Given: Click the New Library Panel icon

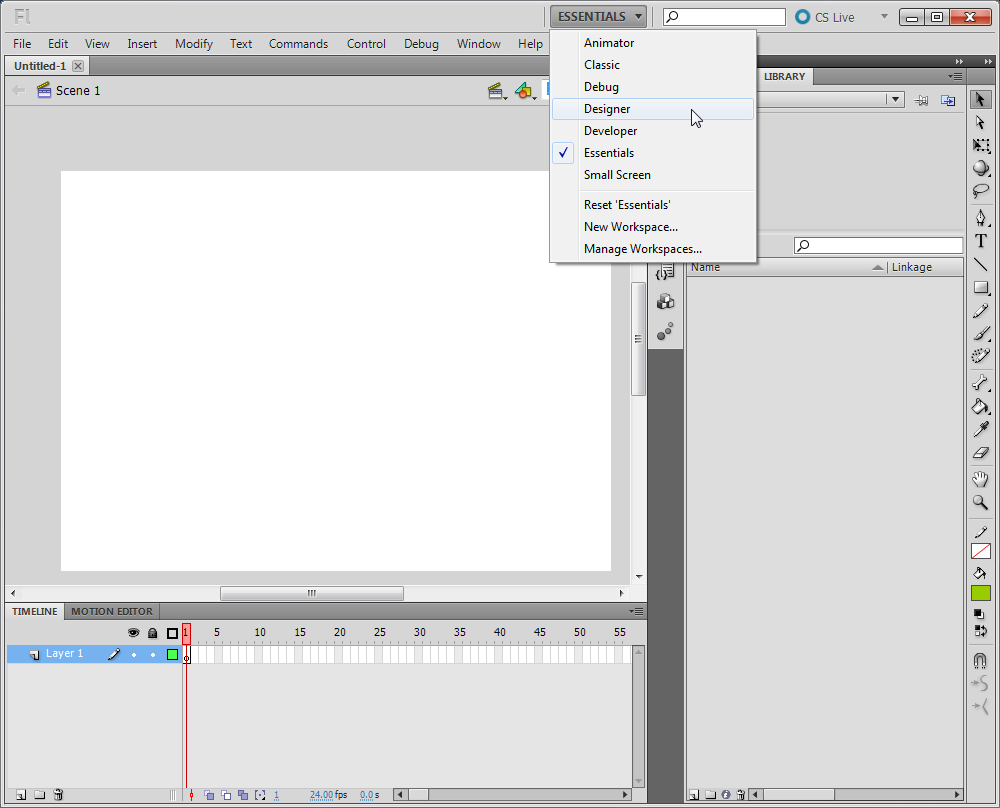Looking at the screenshot, I should (x=948, y=100).
